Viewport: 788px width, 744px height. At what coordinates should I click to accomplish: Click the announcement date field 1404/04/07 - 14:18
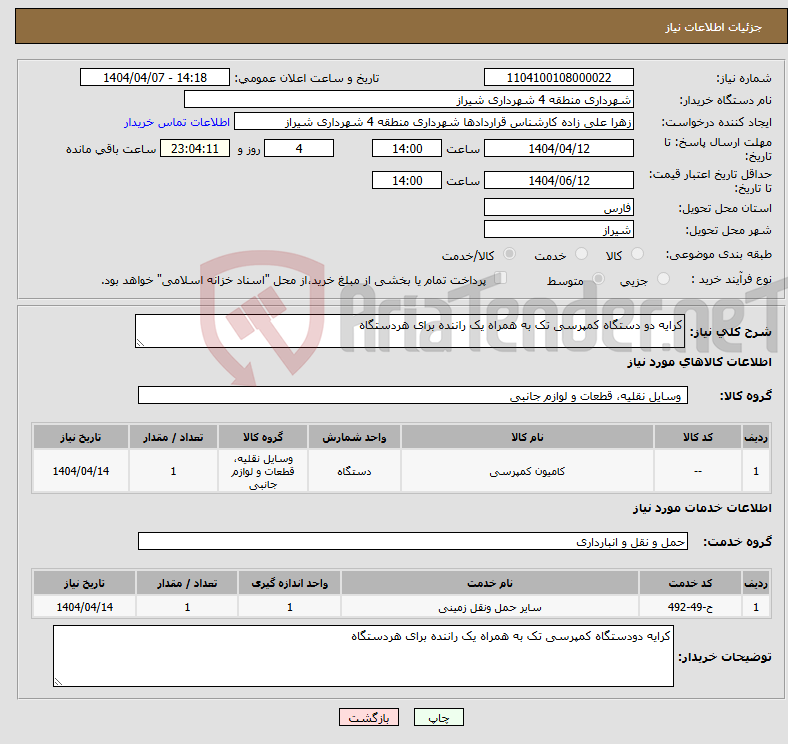155,77
